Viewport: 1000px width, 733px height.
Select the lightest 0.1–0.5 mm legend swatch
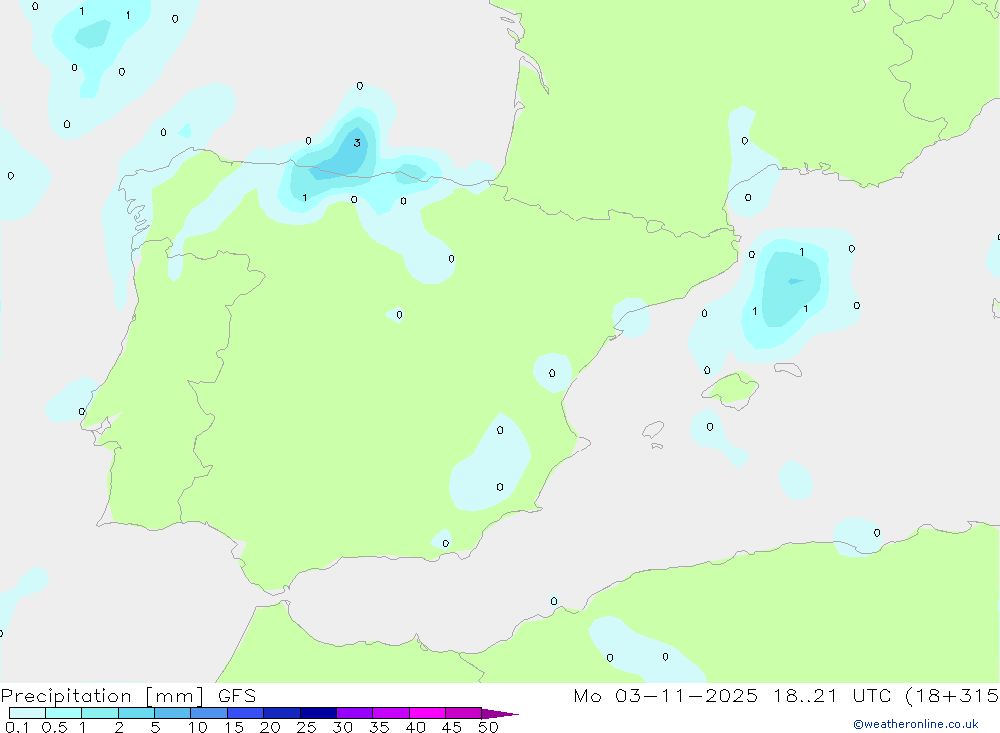click(x=27, y=713)
